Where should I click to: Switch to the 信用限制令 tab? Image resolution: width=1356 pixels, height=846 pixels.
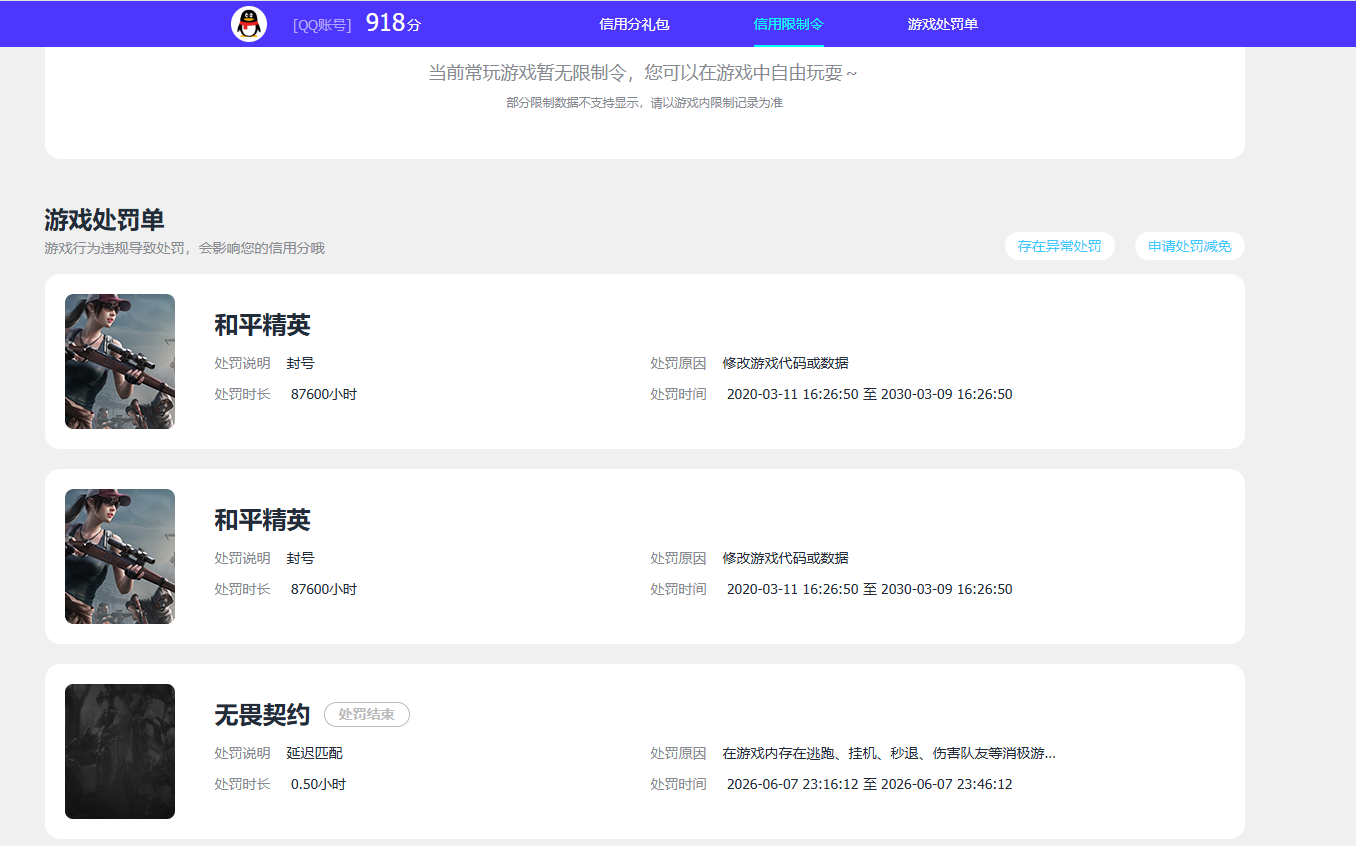[x=789, y=24]
